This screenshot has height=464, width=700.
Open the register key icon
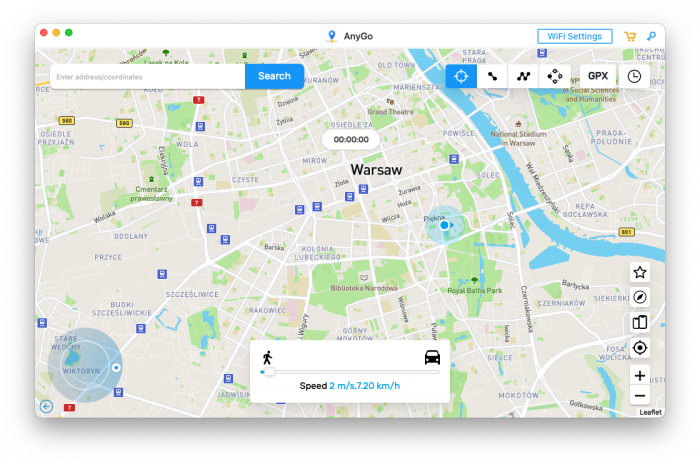point(652,36)
